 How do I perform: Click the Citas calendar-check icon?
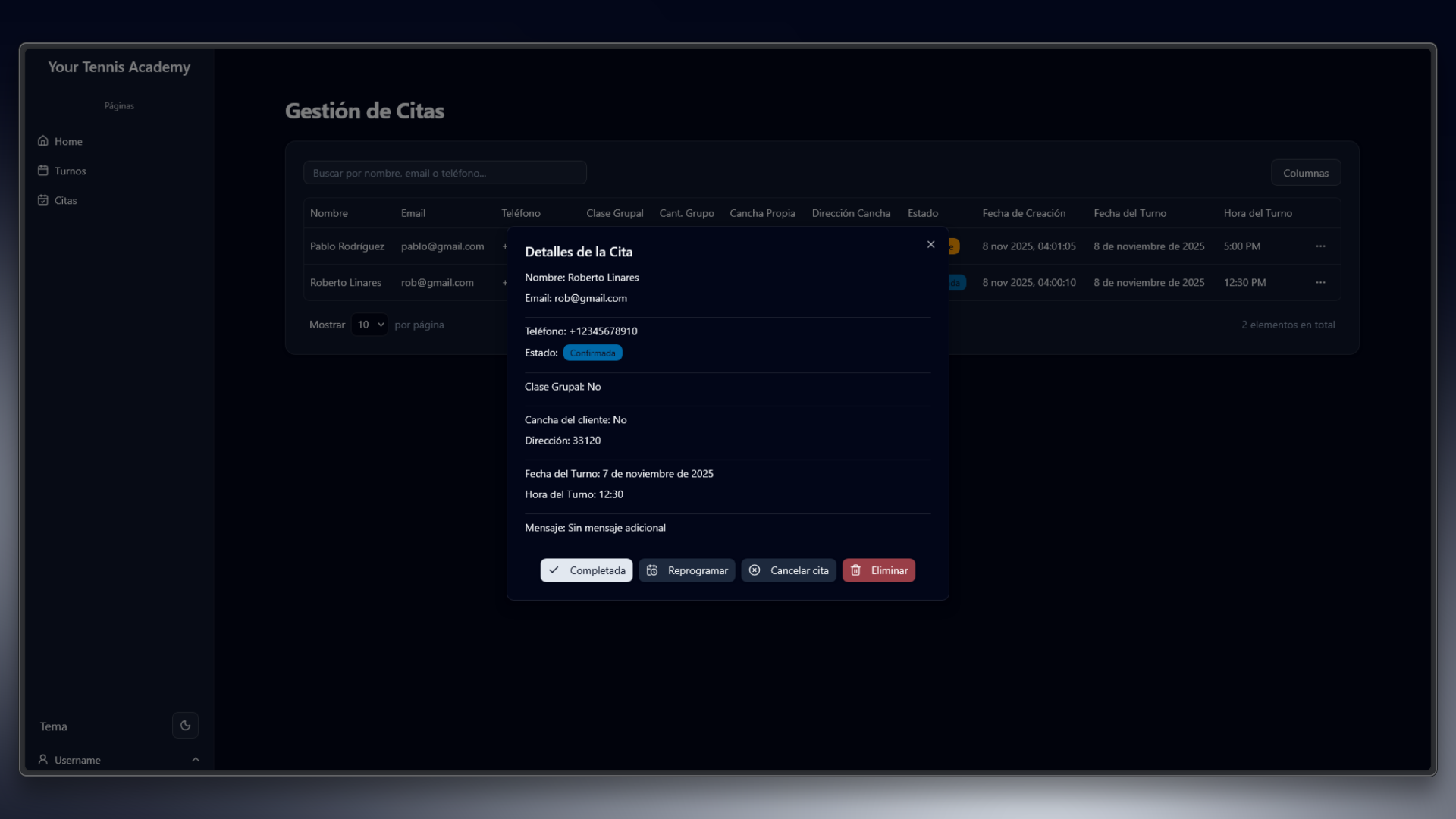point(43,200)
